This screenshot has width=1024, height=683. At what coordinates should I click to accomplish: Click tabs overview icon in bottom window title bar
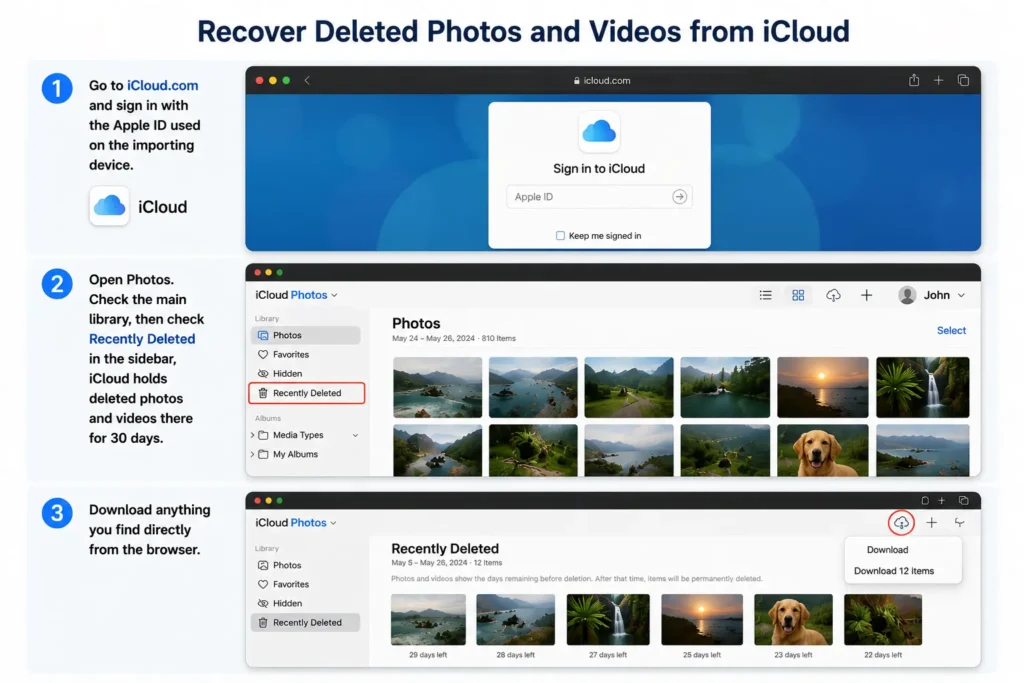[963, 500]
